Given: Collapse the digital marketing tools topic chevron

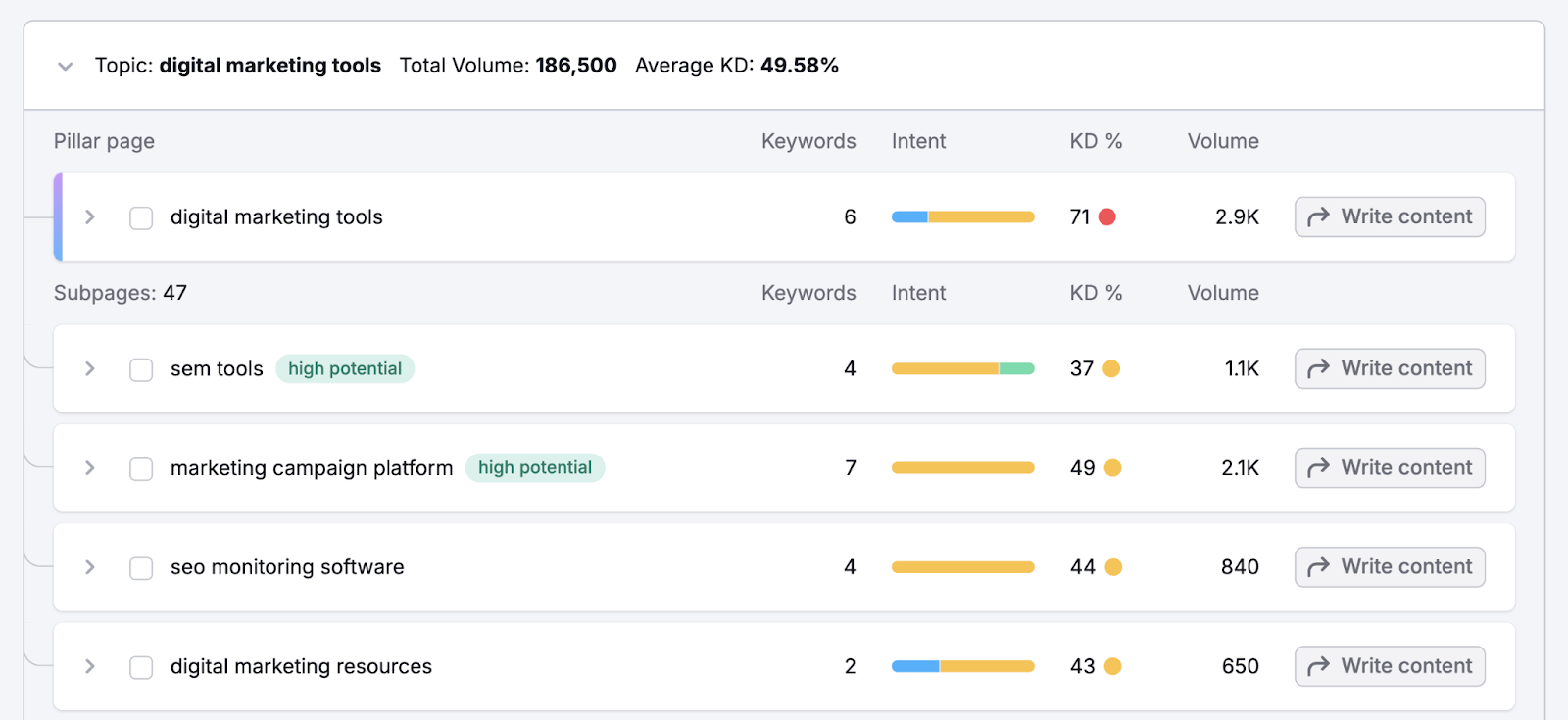Looking at the screenshot, I should 66,67.
